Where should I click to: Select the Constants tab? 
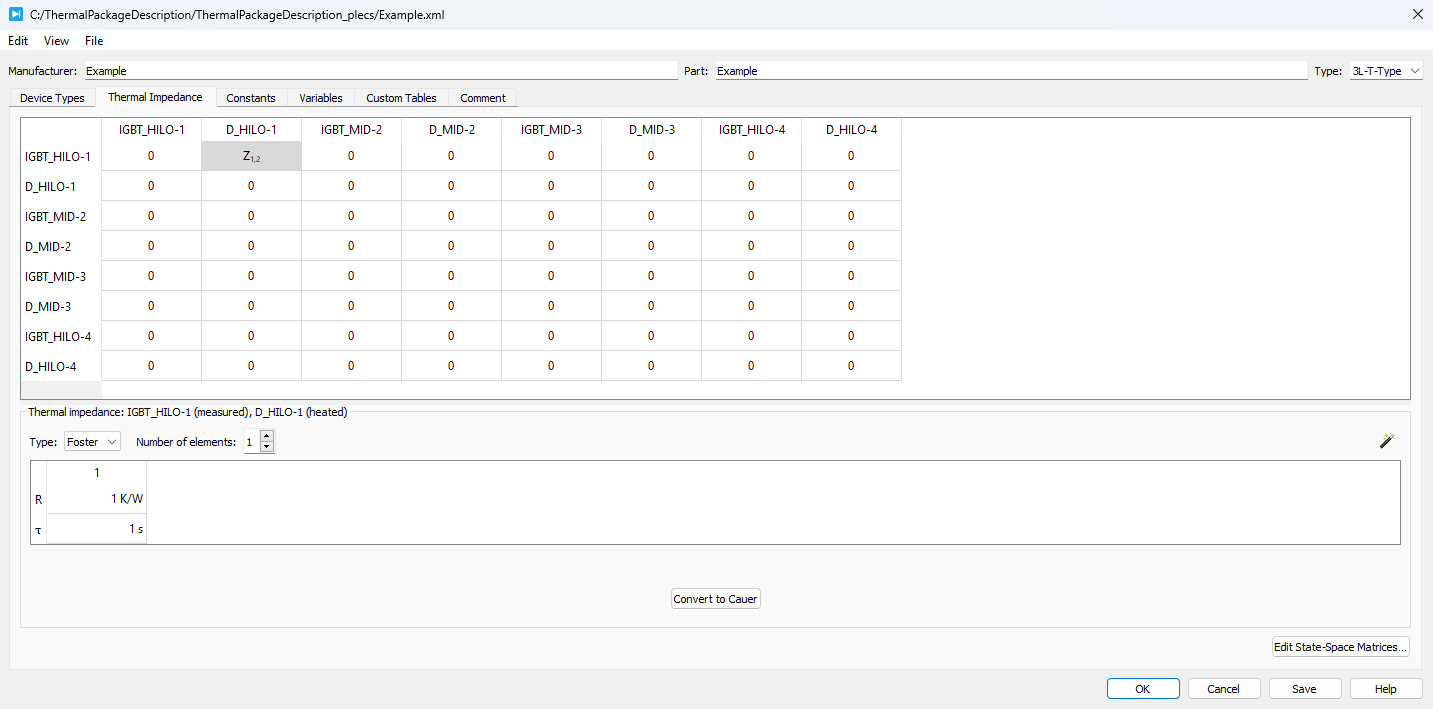tap(251, 98)
